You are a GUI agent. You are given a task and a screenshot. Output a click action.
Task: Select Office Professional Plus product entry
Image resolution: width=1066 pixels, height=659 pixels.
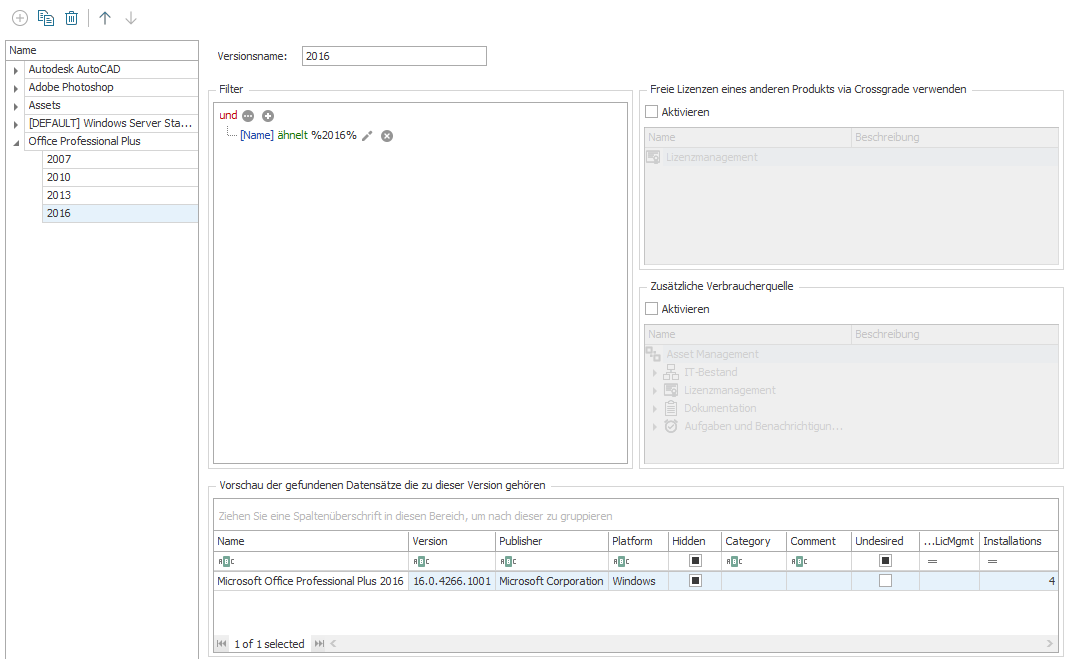(x=111, y=141)
